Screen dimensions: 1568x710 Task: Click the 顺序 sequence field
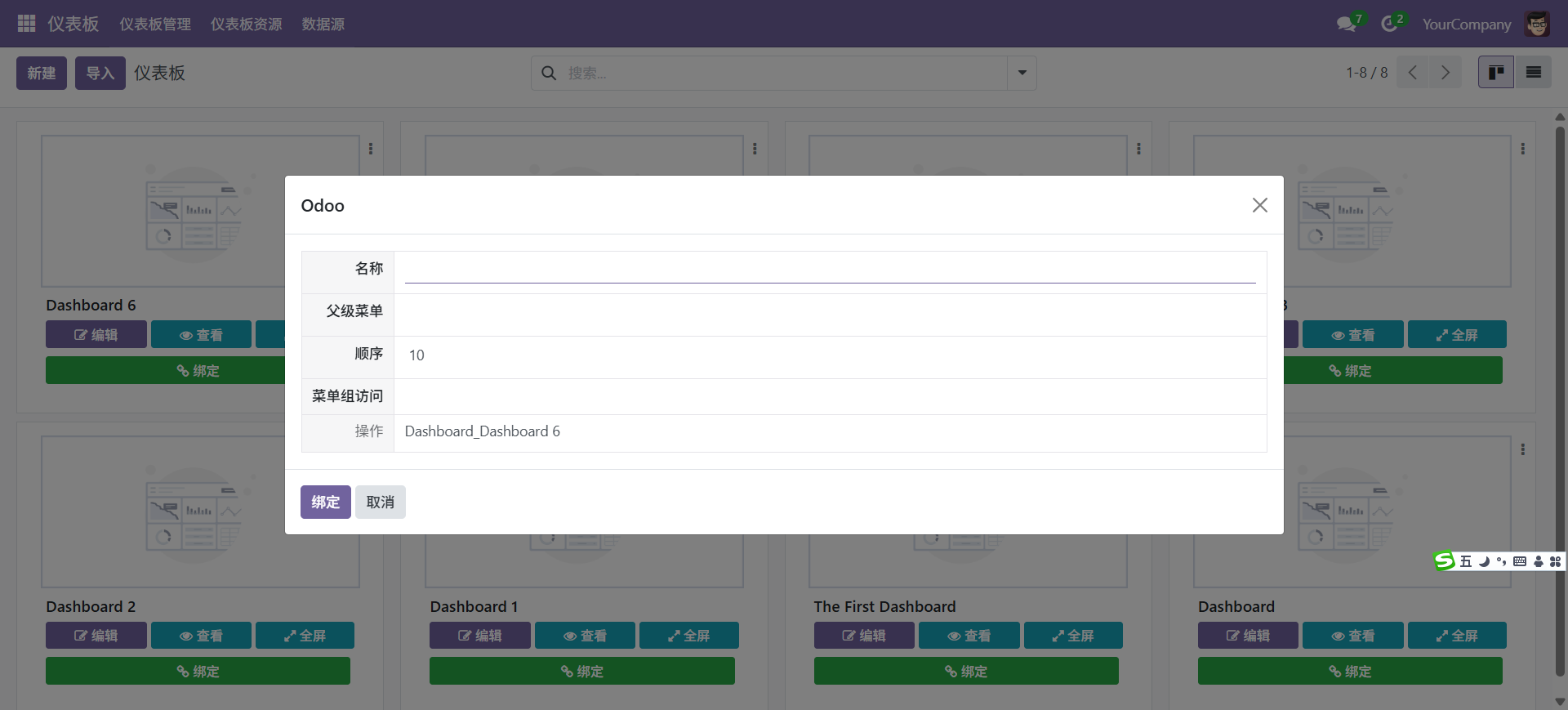[x=829, y=355]
